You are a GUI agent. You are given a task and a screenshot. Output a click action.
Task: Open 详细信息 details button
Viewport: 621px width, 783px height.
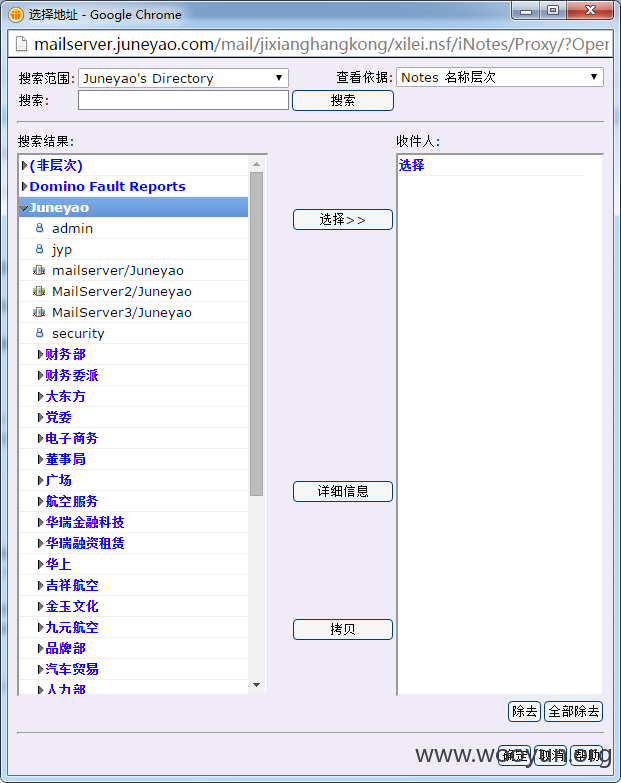342,491
